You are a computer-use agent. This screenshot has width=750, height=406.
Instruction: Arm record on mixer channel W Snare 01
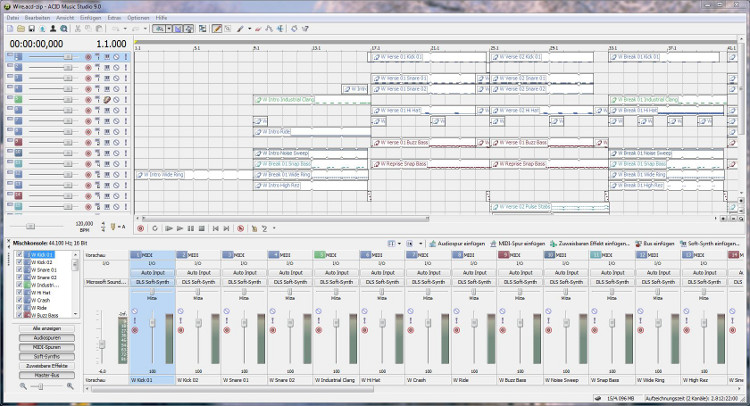point(227,330)
